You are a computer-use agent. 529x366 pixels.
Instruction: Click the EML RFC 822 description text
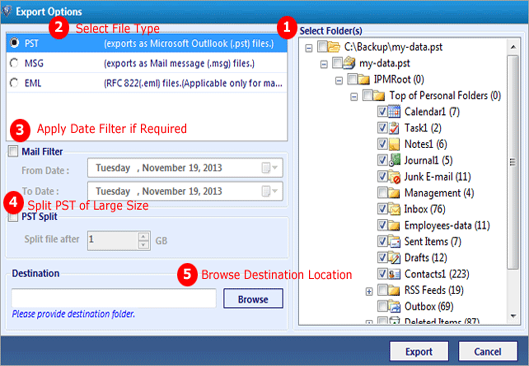pyautogui.click(x=193, y=83)
